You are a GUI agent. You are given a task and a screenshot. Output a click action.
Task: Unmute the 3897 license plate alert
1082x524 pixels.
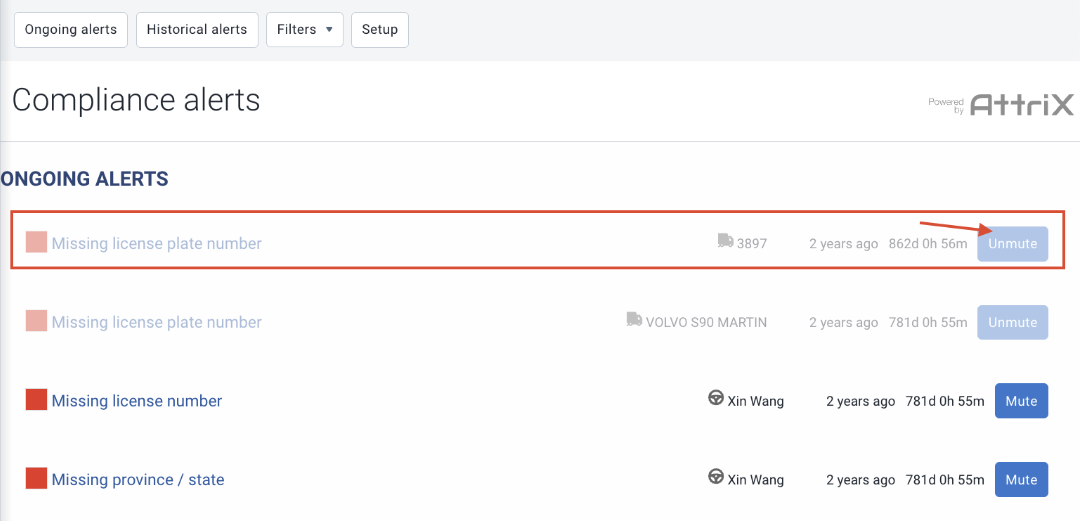[x=1012, y=244]
